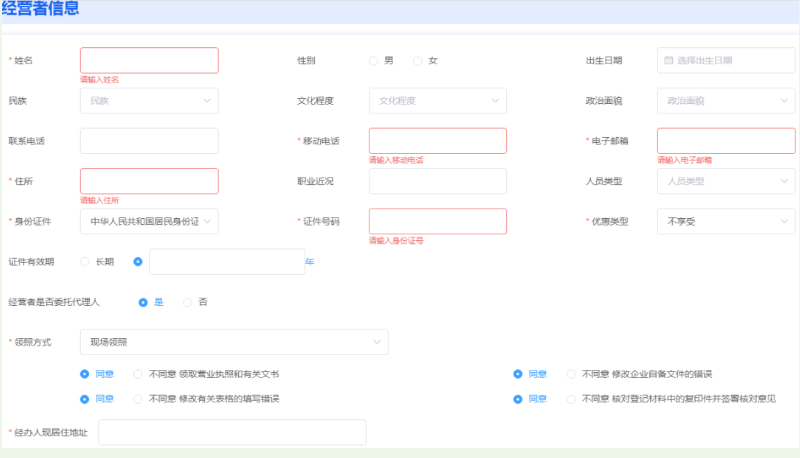Image resolution: width=800 pixels, height=458 pixels.
Task: Open the 身份证件 type dropdown
Action: pos(149,221)
